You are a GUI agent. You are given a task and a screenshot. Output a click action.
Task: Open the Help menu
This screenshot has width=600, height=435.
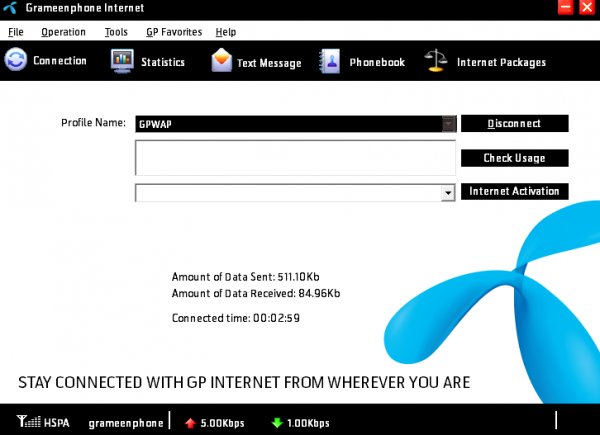click(x=226, y=32)
